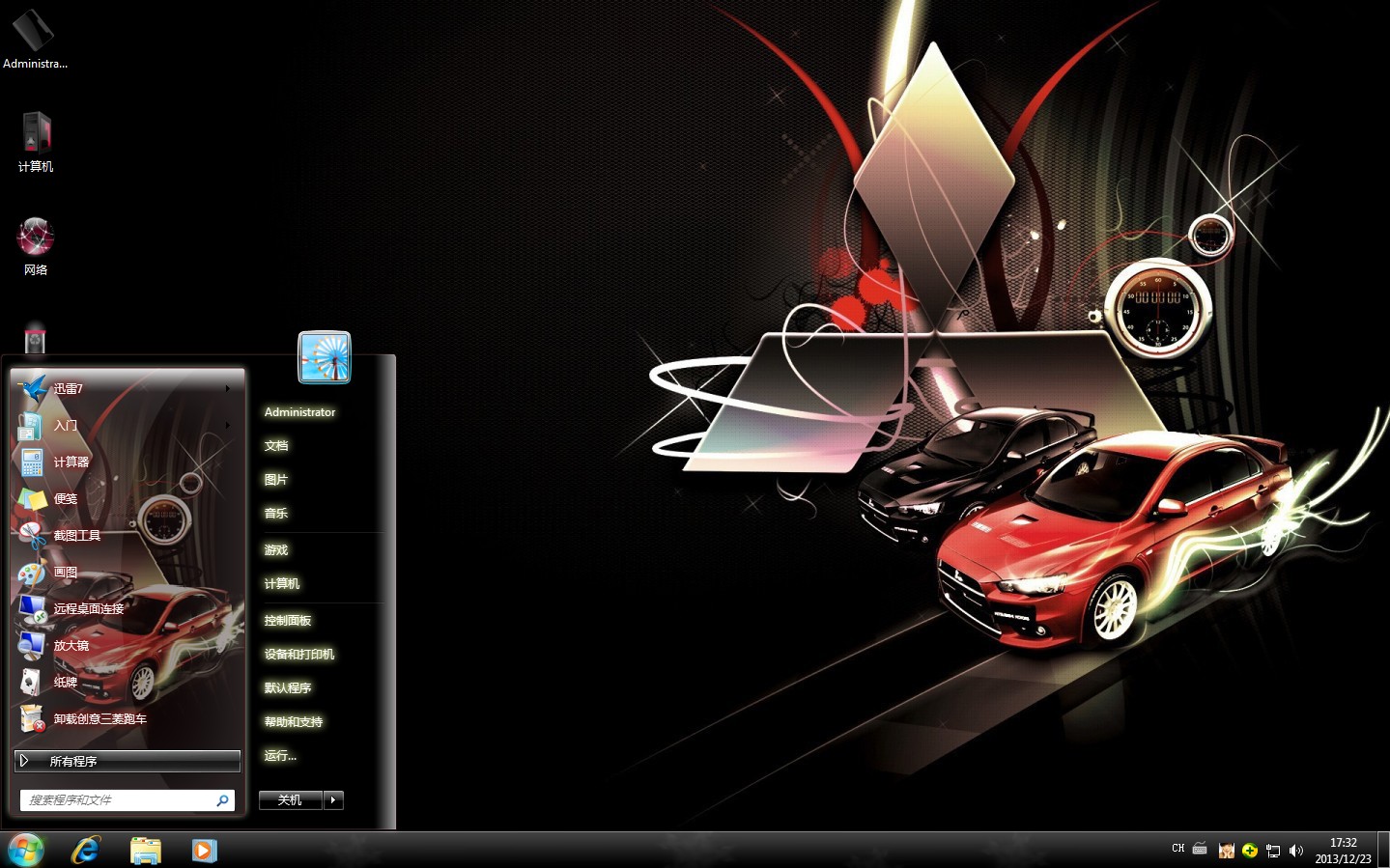Open 画图 paint program
This screenshot has height=868, width=1390.
pyautogui.click(x=126, y=572)
